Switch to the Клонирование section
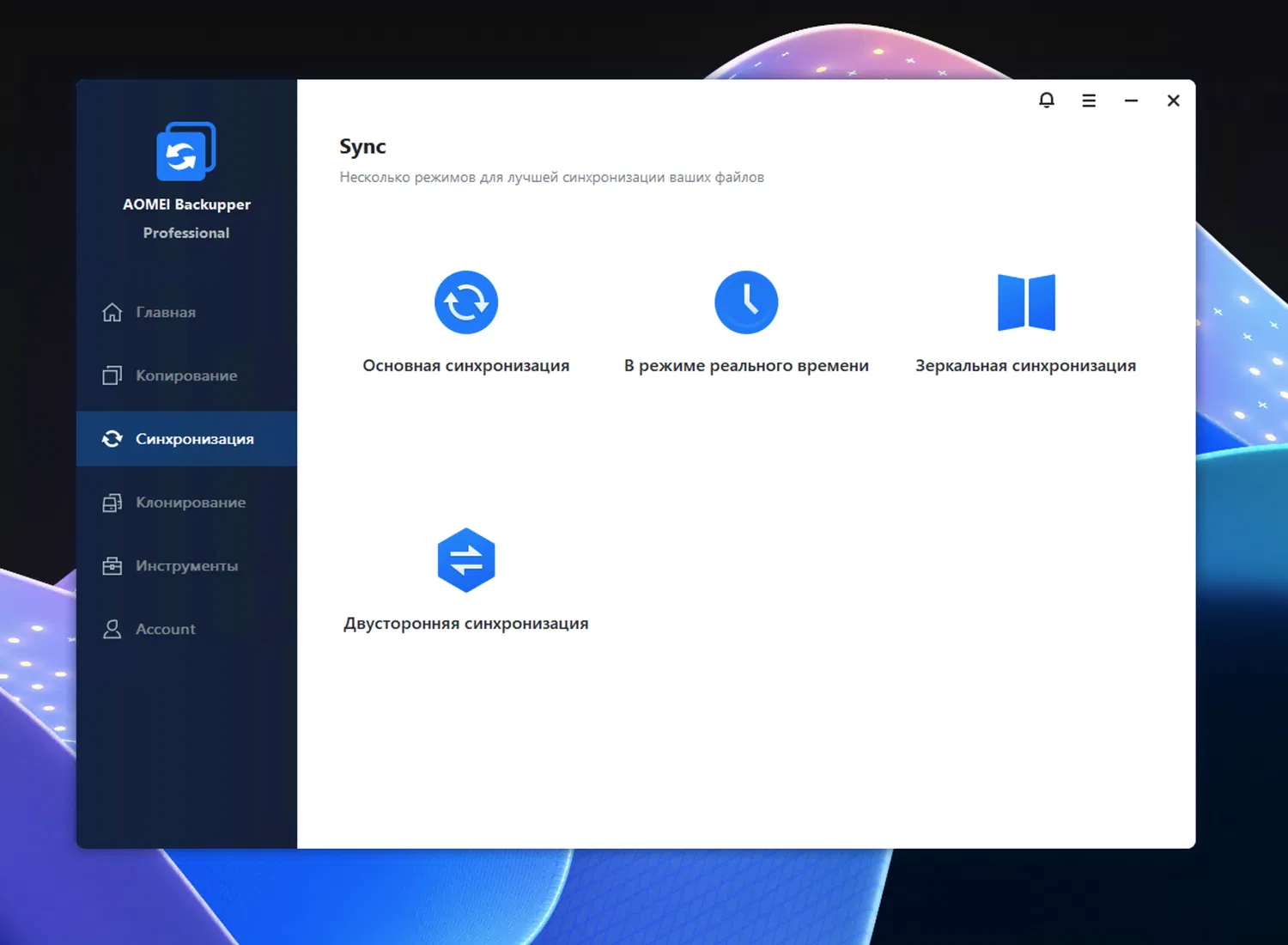 click(186, 503)
